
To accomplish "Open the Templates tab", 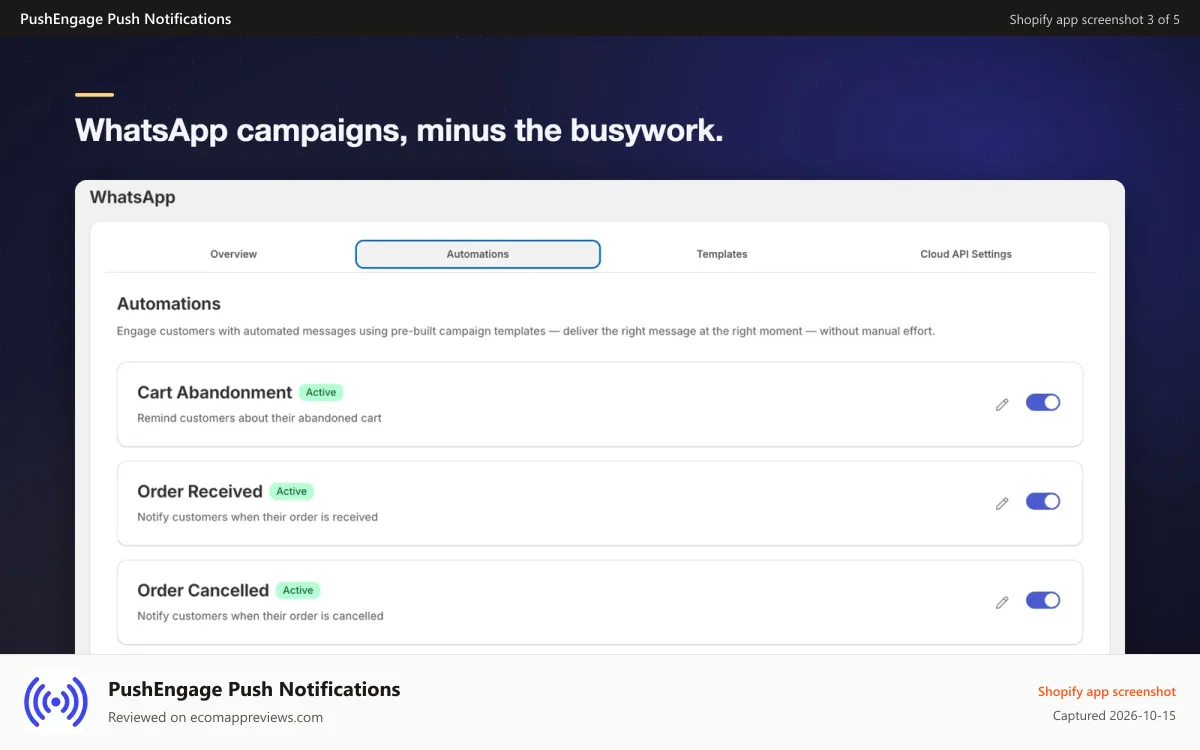I will point(722,254).
